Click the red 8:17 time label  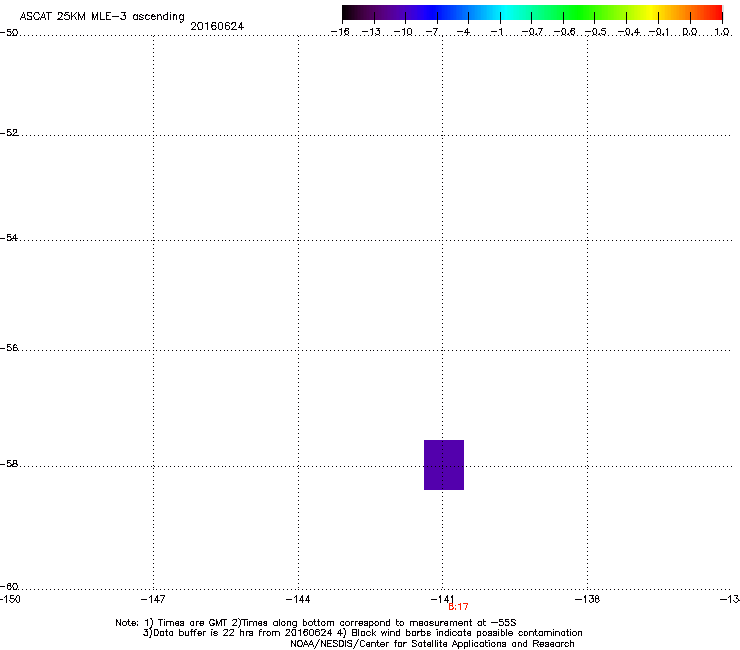(x=458, y=607)
